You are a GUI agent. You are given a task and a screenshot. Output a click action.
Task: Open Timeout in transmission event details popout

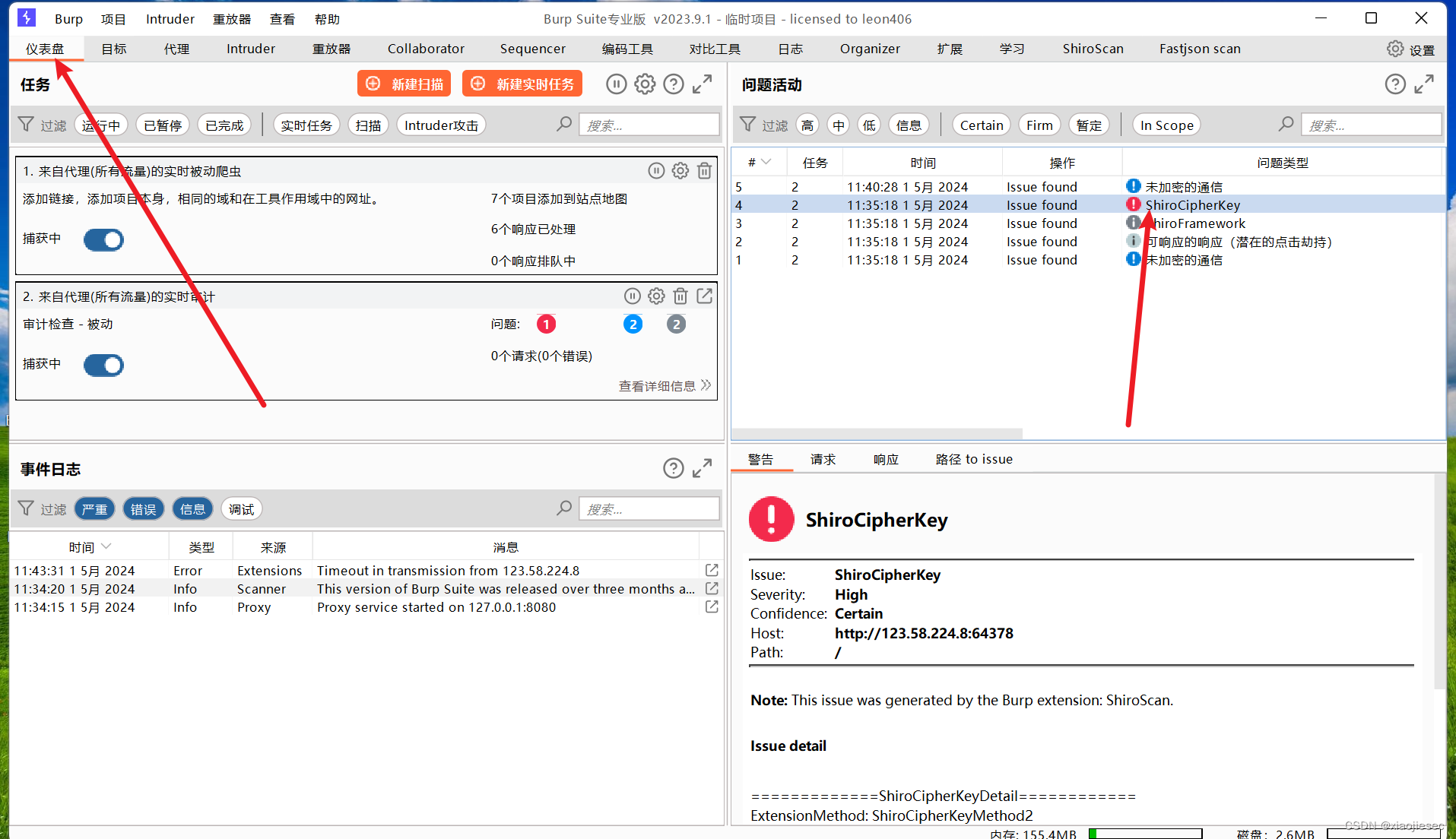(712, 570)
